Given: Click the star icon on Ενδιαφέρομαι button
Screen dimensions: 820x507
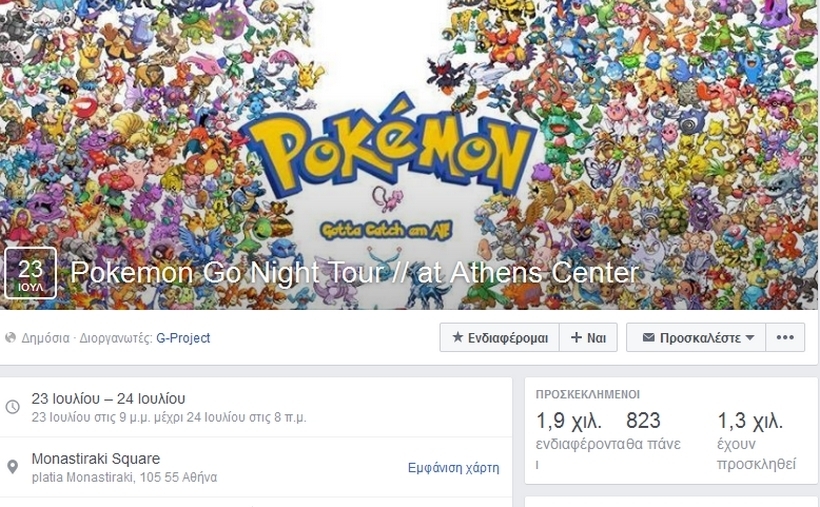Looking at the screenshot, I should (458, 337).
